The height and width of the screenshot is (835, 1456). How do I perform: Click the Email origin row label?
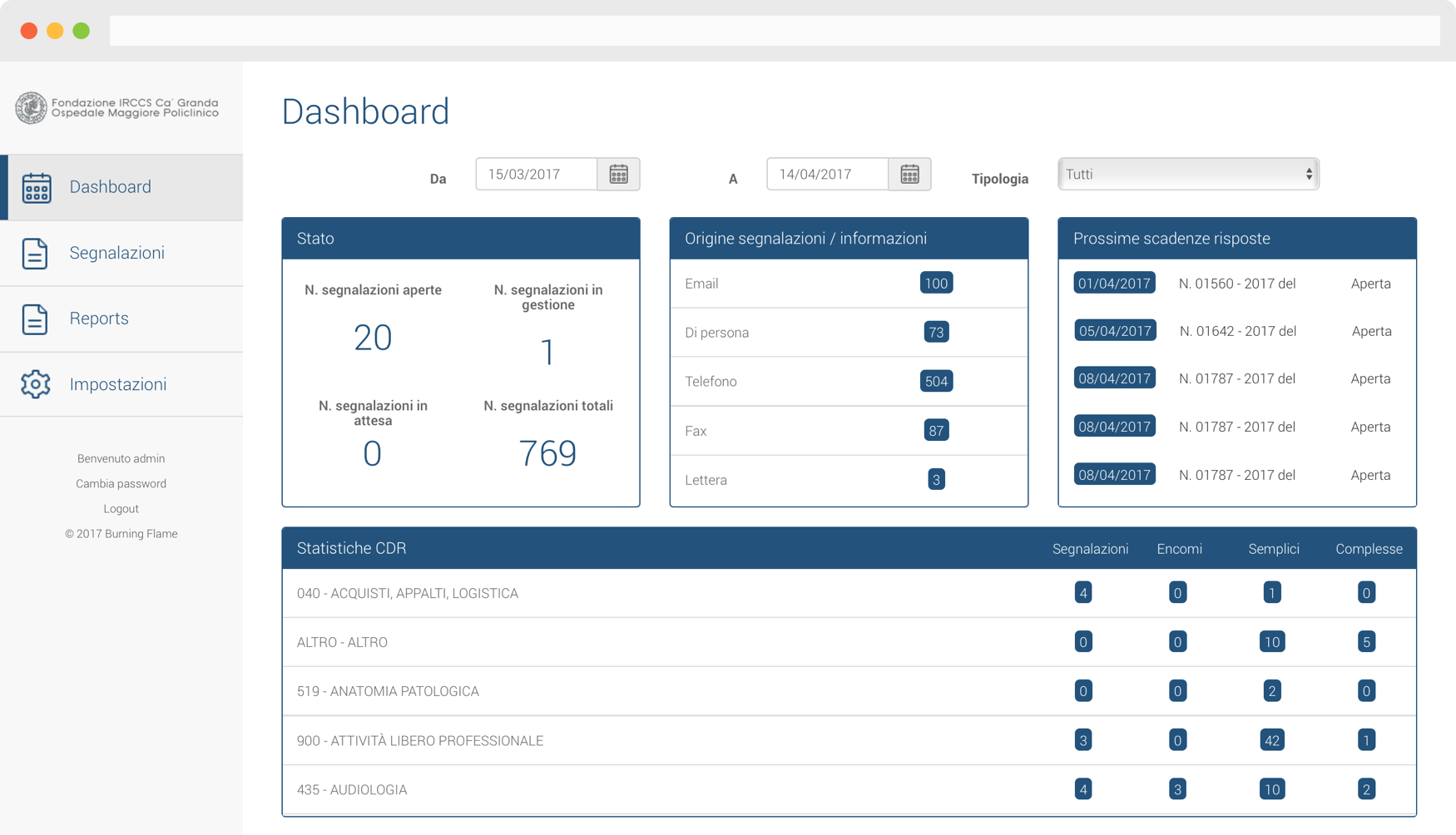[701, 284]
